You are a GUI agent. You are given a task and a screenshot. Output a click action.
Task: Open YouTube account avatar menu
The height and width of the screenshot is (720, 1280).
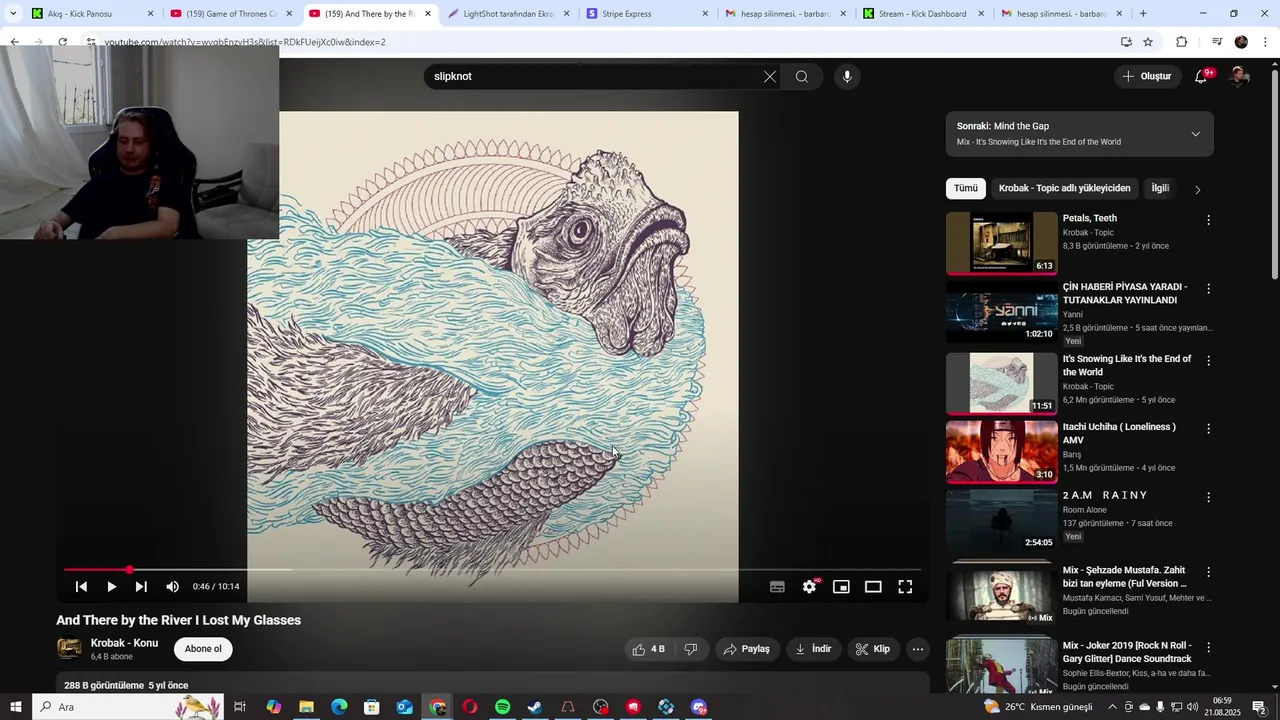[1239, 76]
